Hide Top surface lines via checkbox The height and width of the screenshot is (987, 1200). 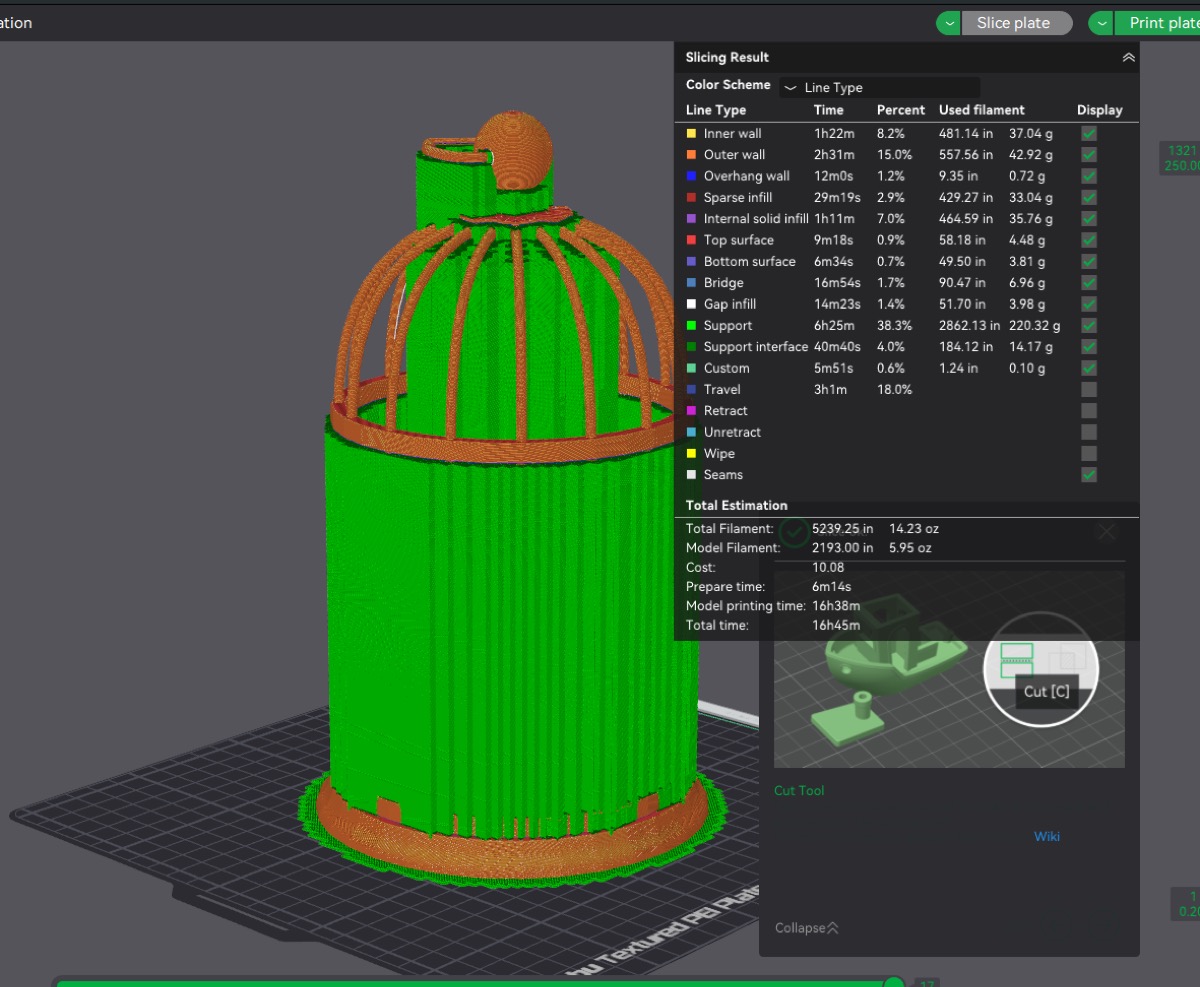(x=1089, y=240)
